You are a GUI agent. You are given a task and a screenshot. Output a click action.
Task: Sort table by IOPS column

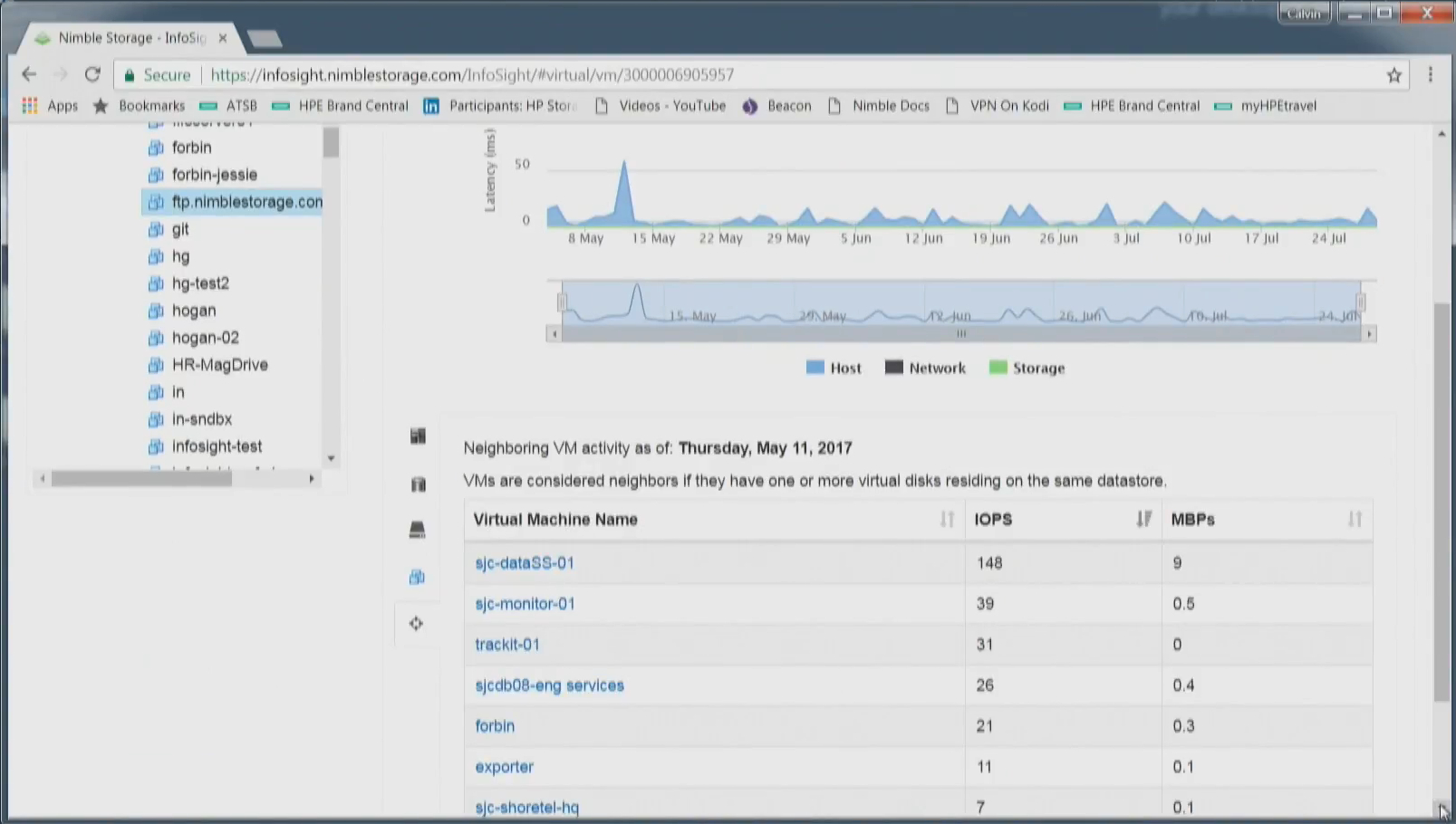1143,519
